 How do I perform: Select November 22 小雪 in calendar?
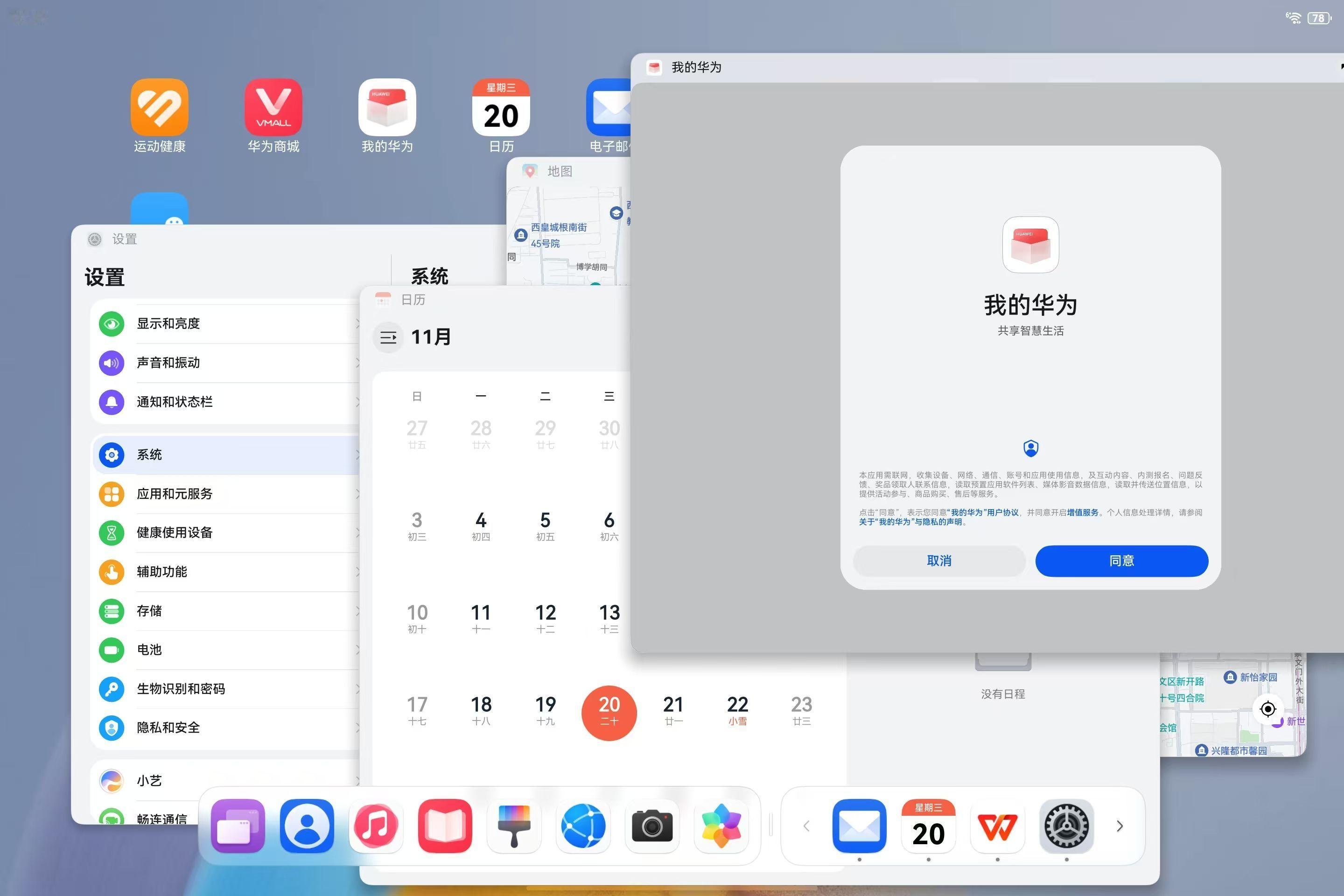pos(738,712)
